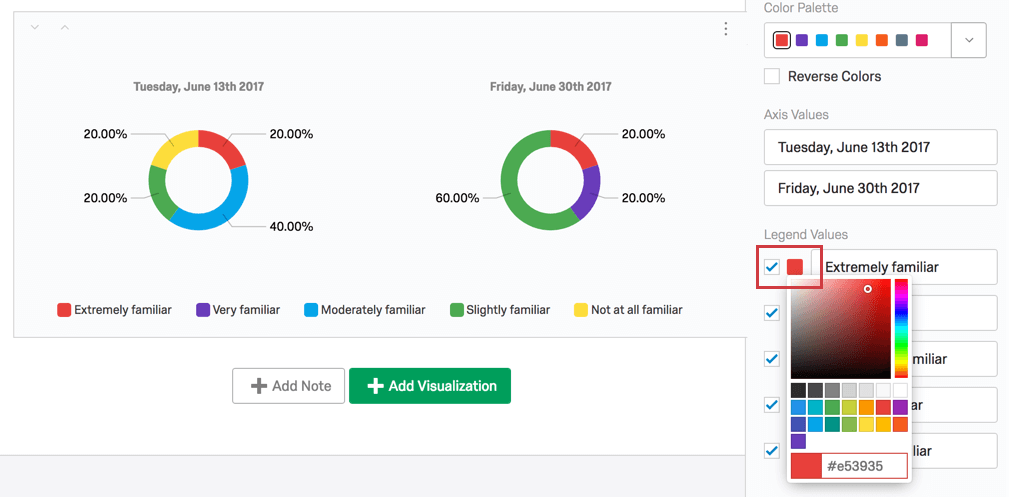Expand the Color Palette dropdown arrow
This screenshot has width=1009, height=497.
coord(968,40)
